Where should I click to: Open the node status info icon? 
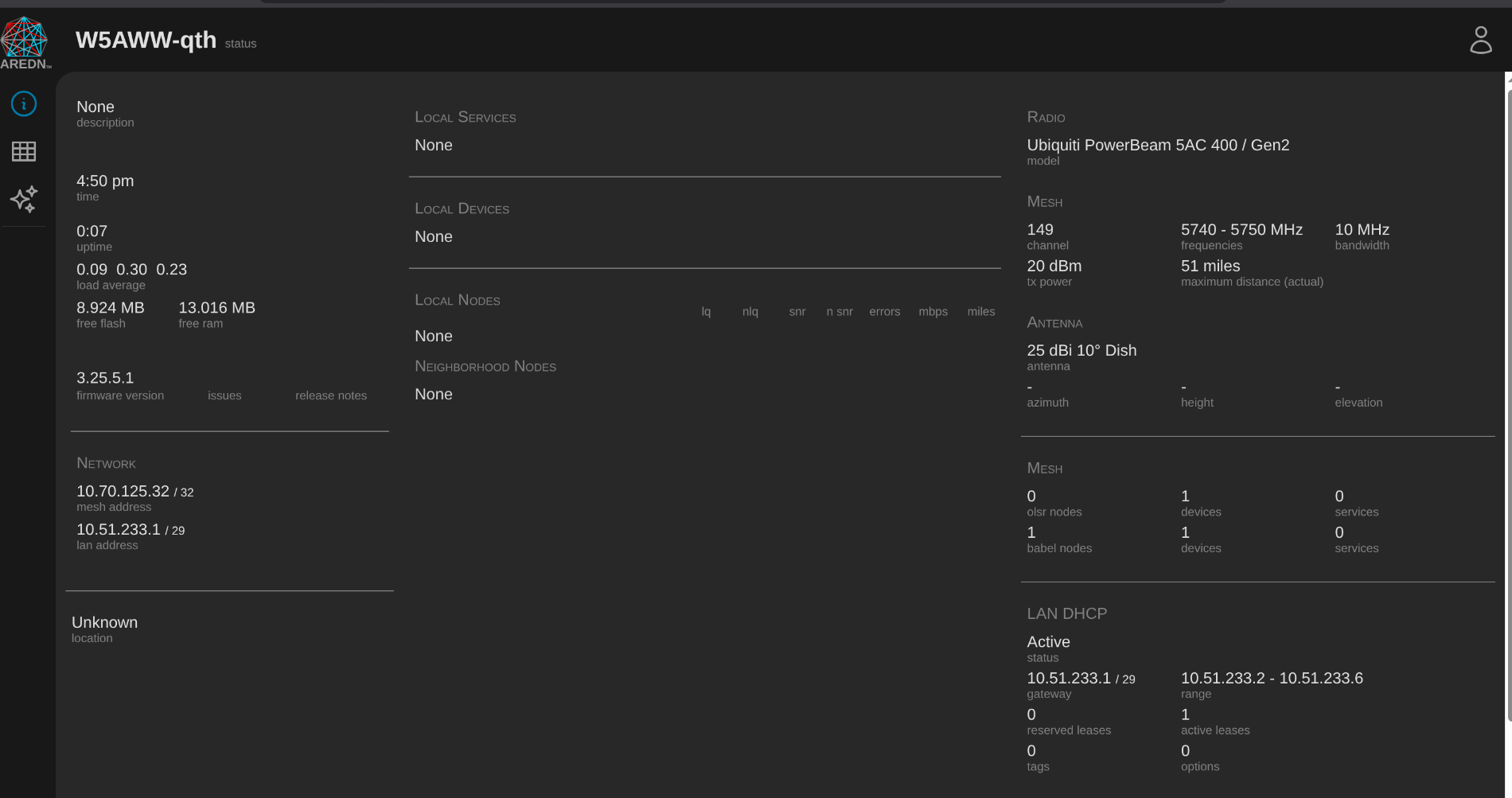click(x=24, y=103)
